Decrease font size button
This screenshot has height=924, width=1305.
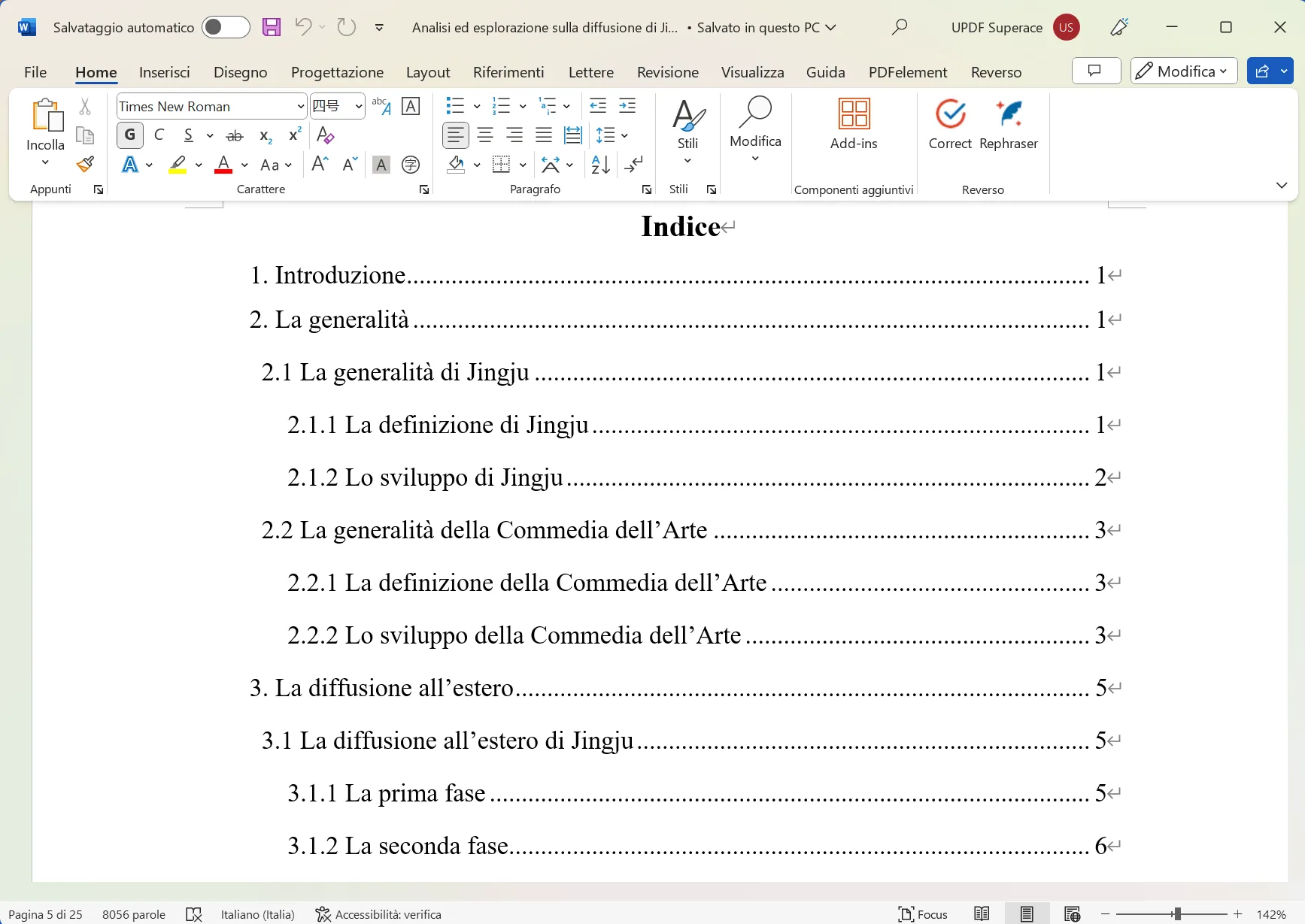point(350,164)
